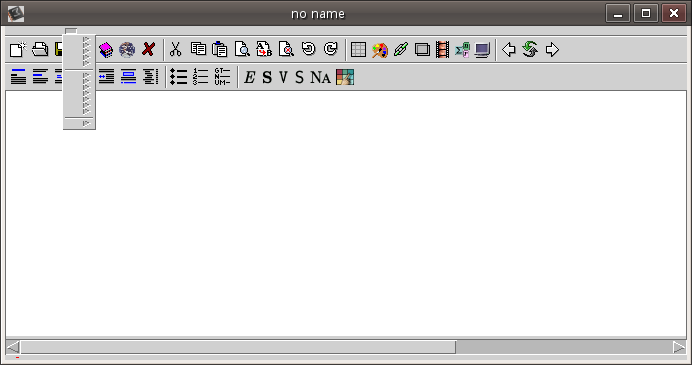
Task: Click the globe web icon
Action: [127, 49]
